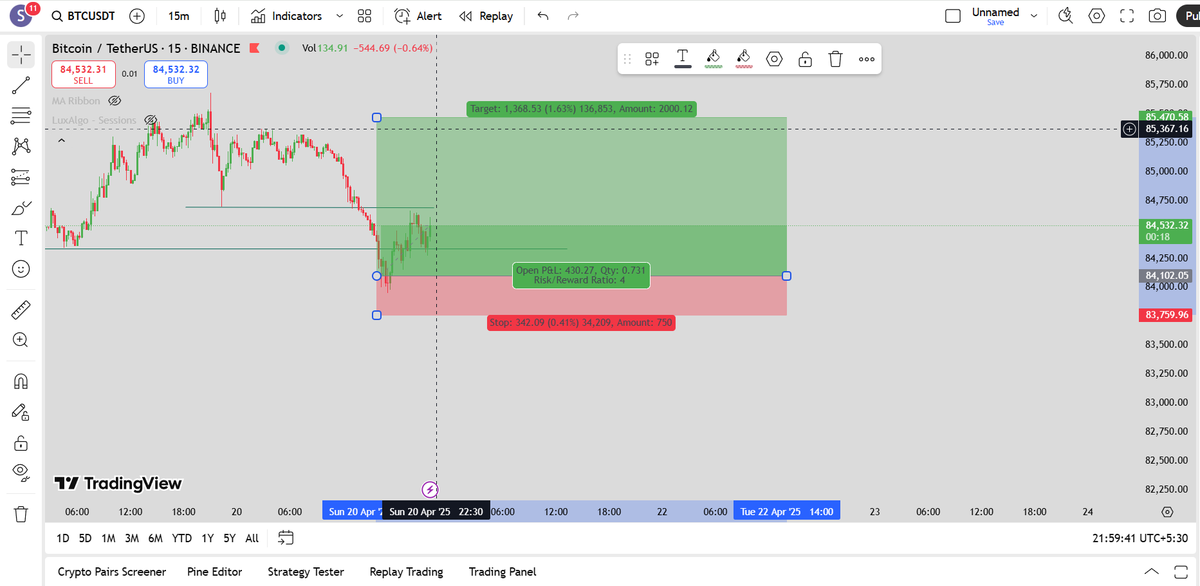Open the Fibonacci and Gann tools
The image size is (1200, 586).
21,116
